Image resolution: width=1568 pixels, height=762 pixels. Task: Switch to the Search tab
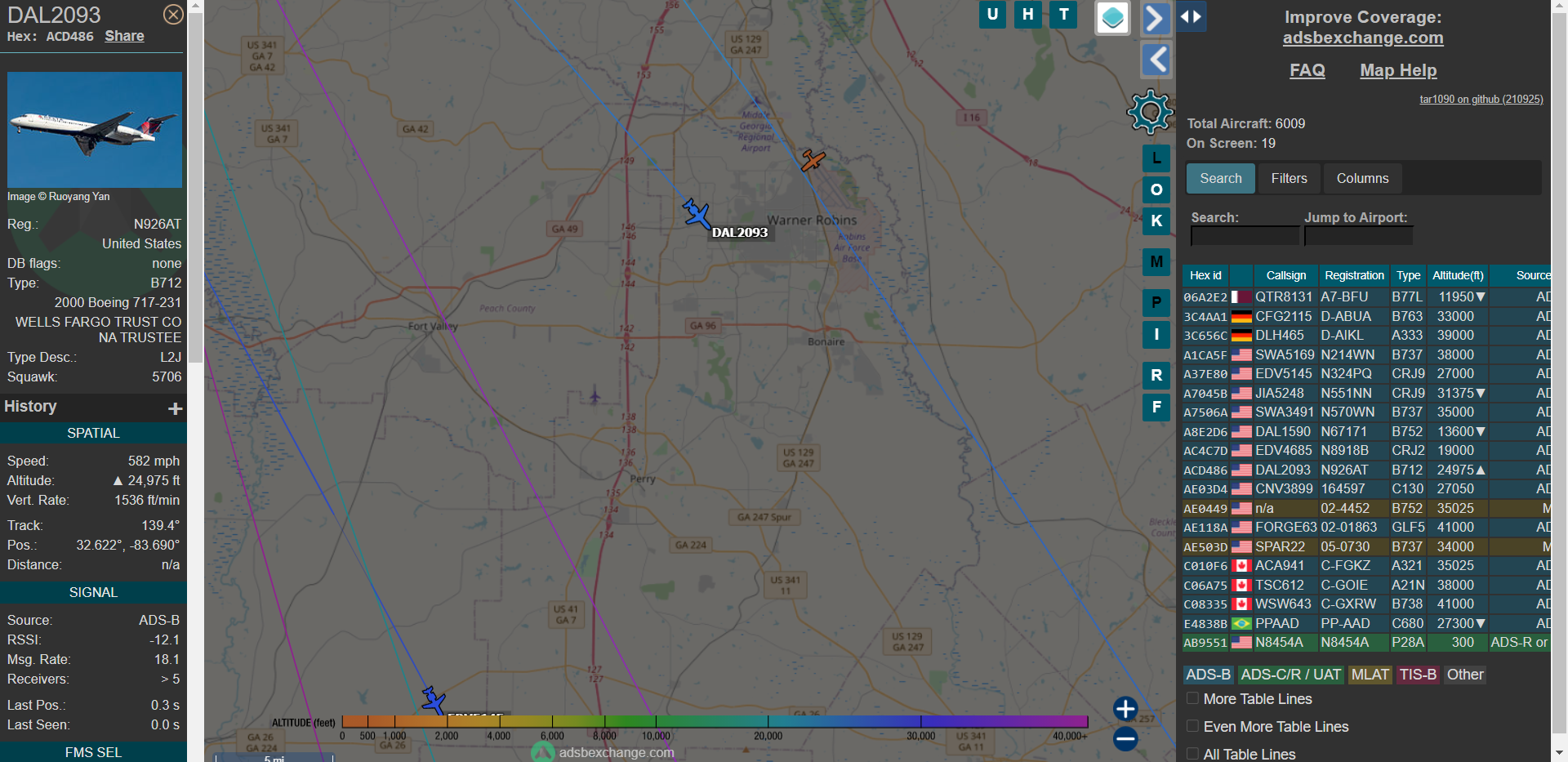1220,178
